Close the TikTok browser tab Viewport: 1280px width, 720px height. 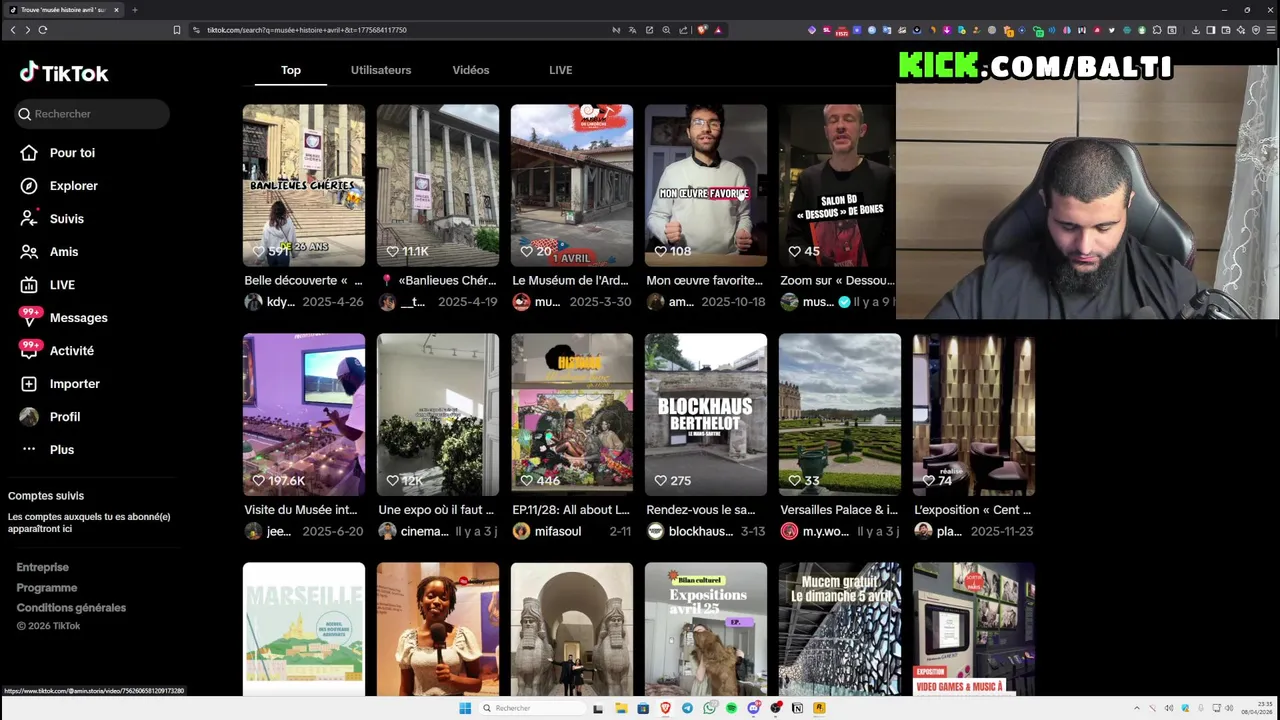coord(116,10)
